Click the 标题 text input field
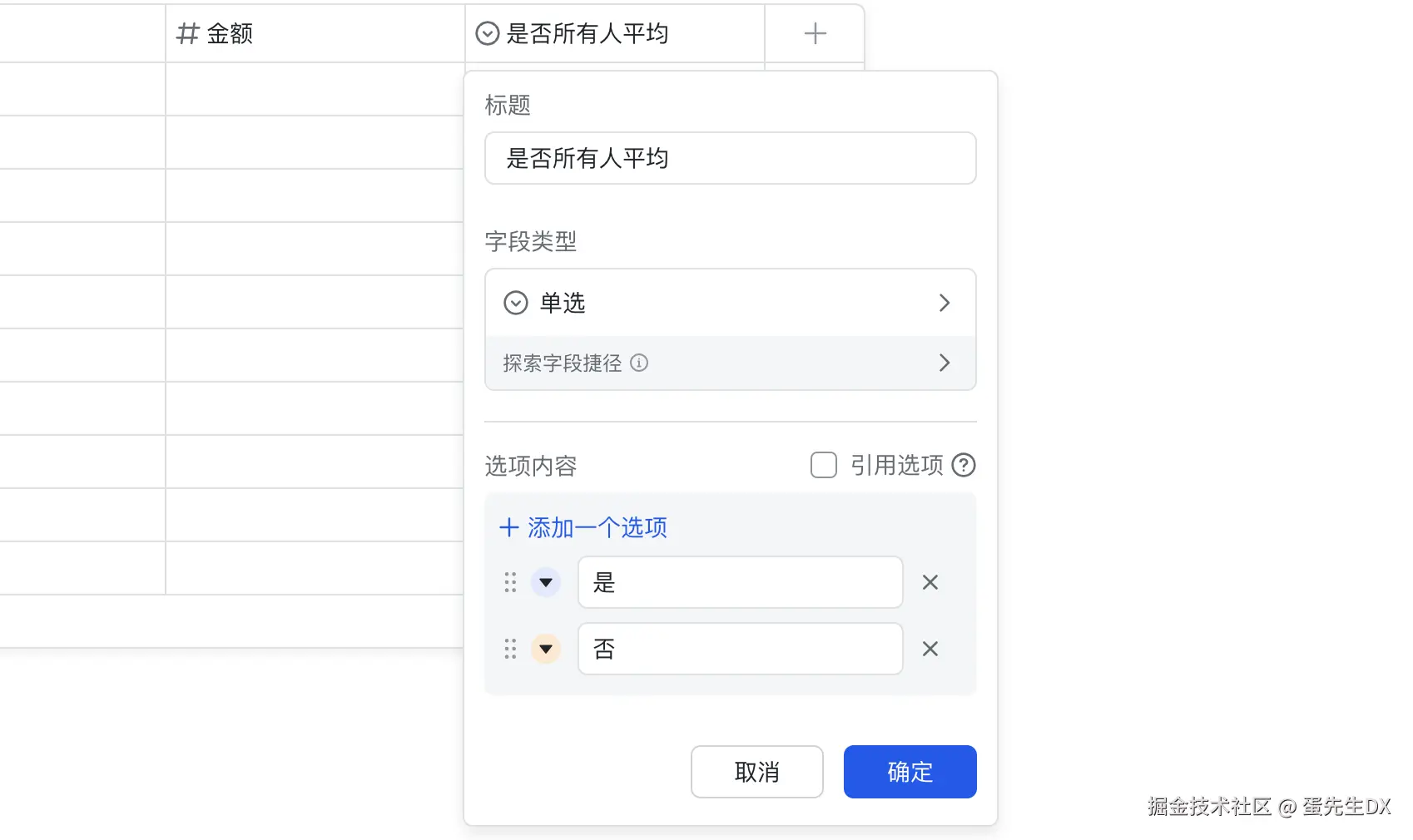Screen dimensions: 1413x840 click(730, 158)
